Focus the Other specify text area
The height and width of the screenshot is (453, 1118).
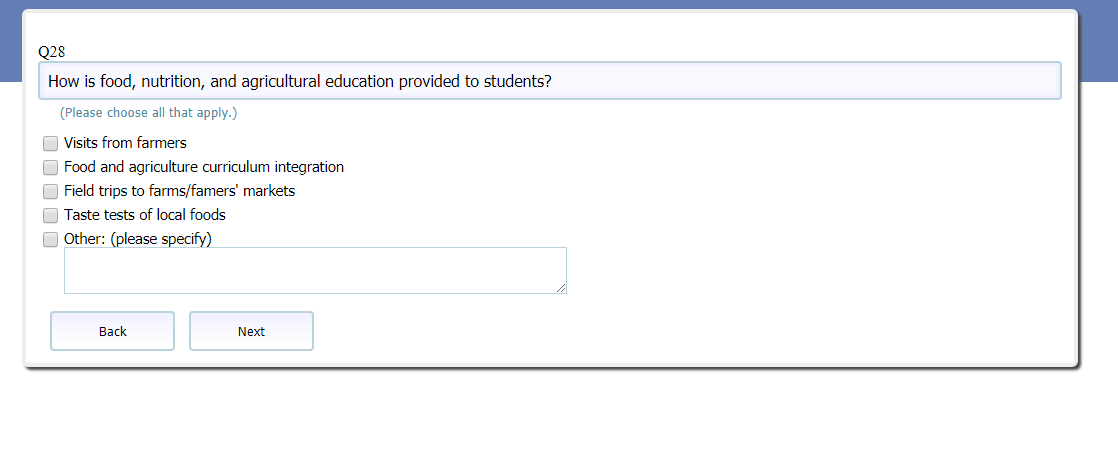[315, 270]
